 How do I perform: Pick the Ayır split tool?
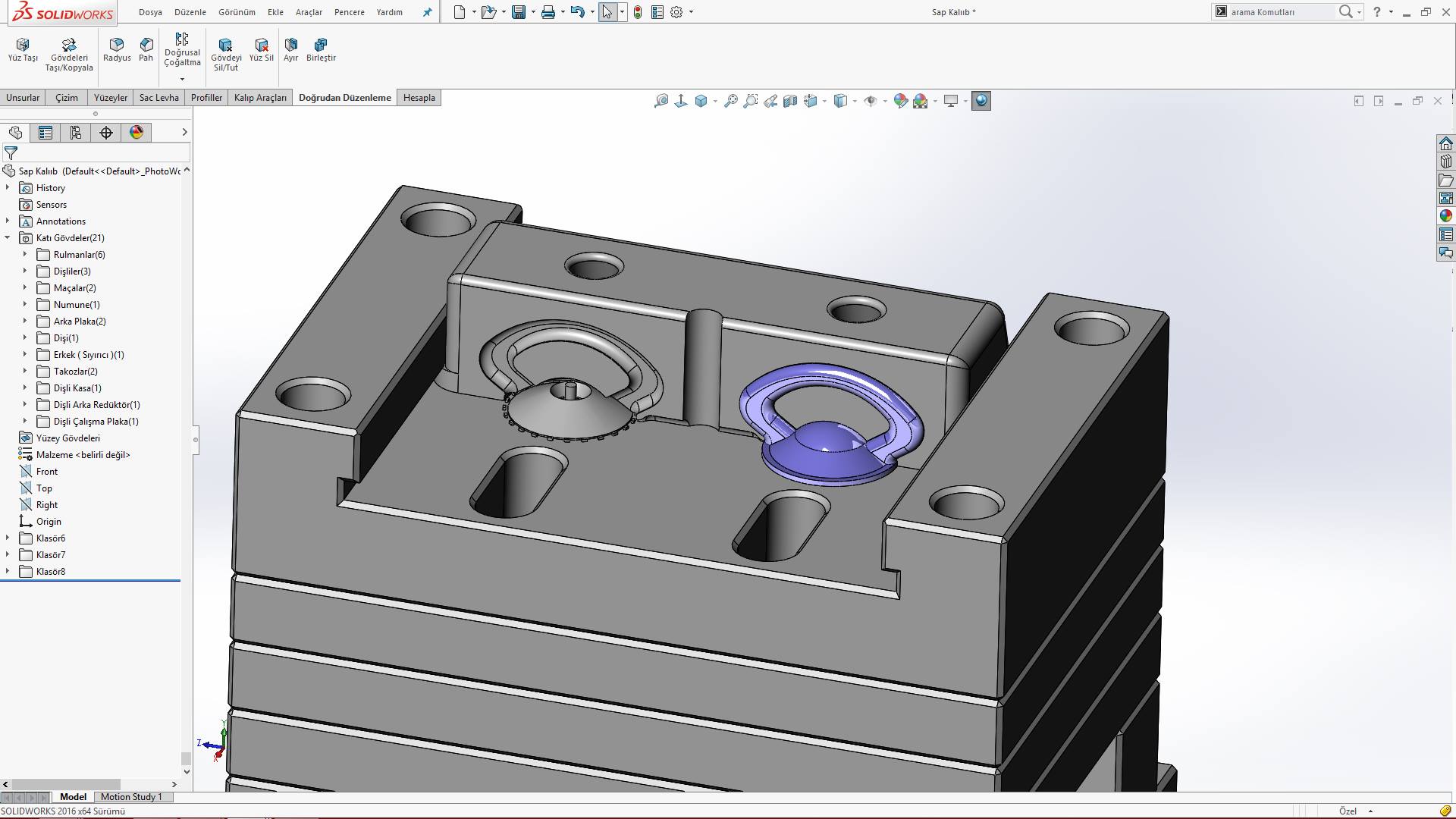coord(291,50)
